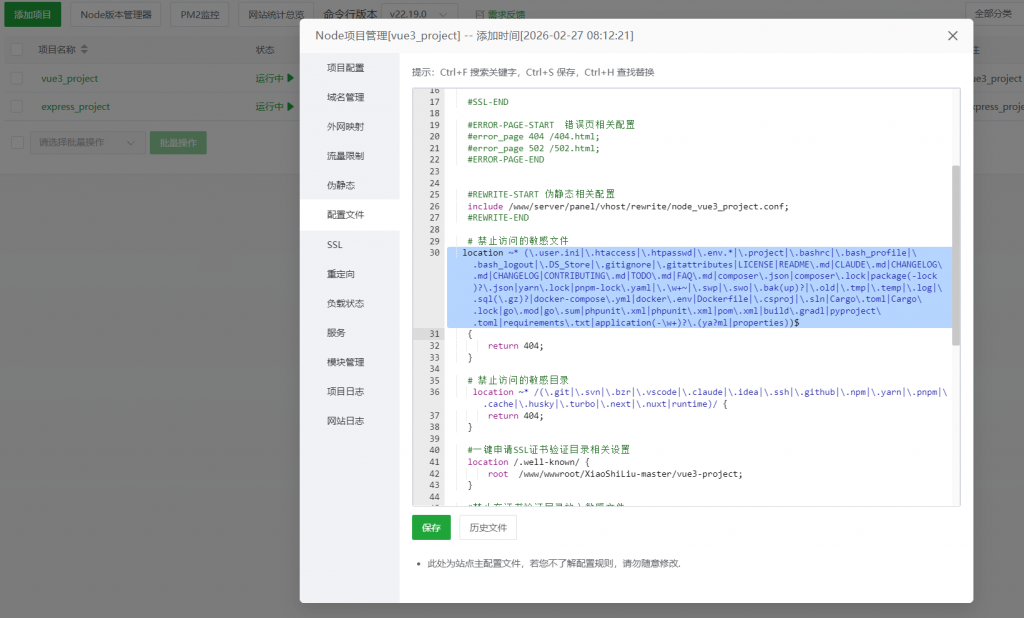Check the vue3_project row checkbox
This screenshot has height=618, width=1024.
pyautogui.click(x=17, y=78)
